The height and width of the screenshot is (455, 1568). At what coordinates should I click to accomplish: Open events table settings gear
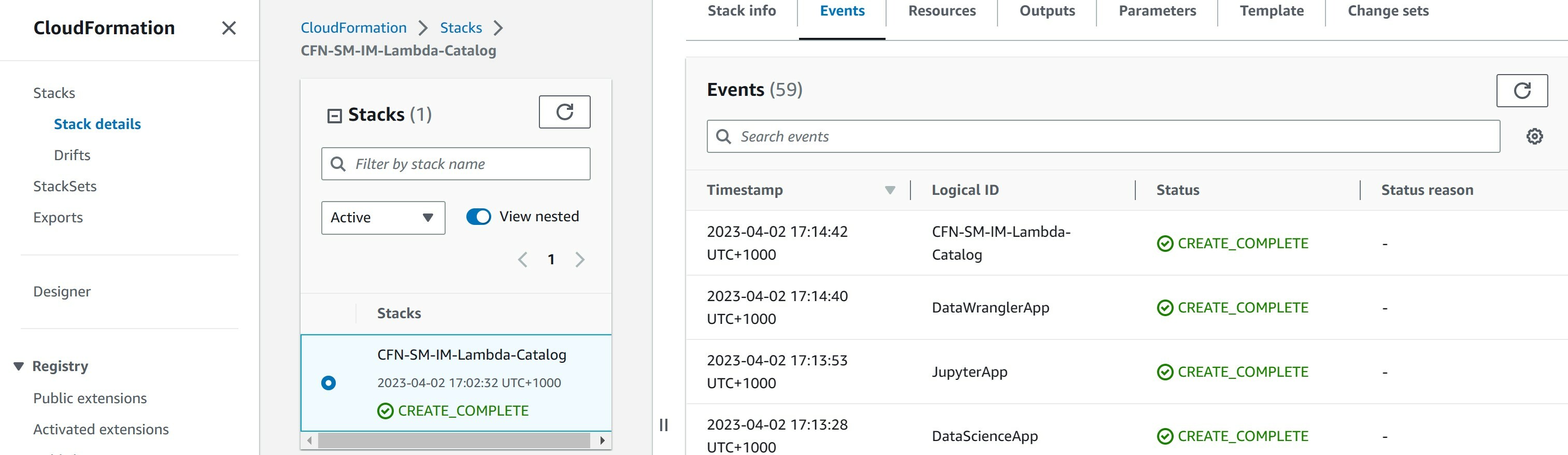1534,136
